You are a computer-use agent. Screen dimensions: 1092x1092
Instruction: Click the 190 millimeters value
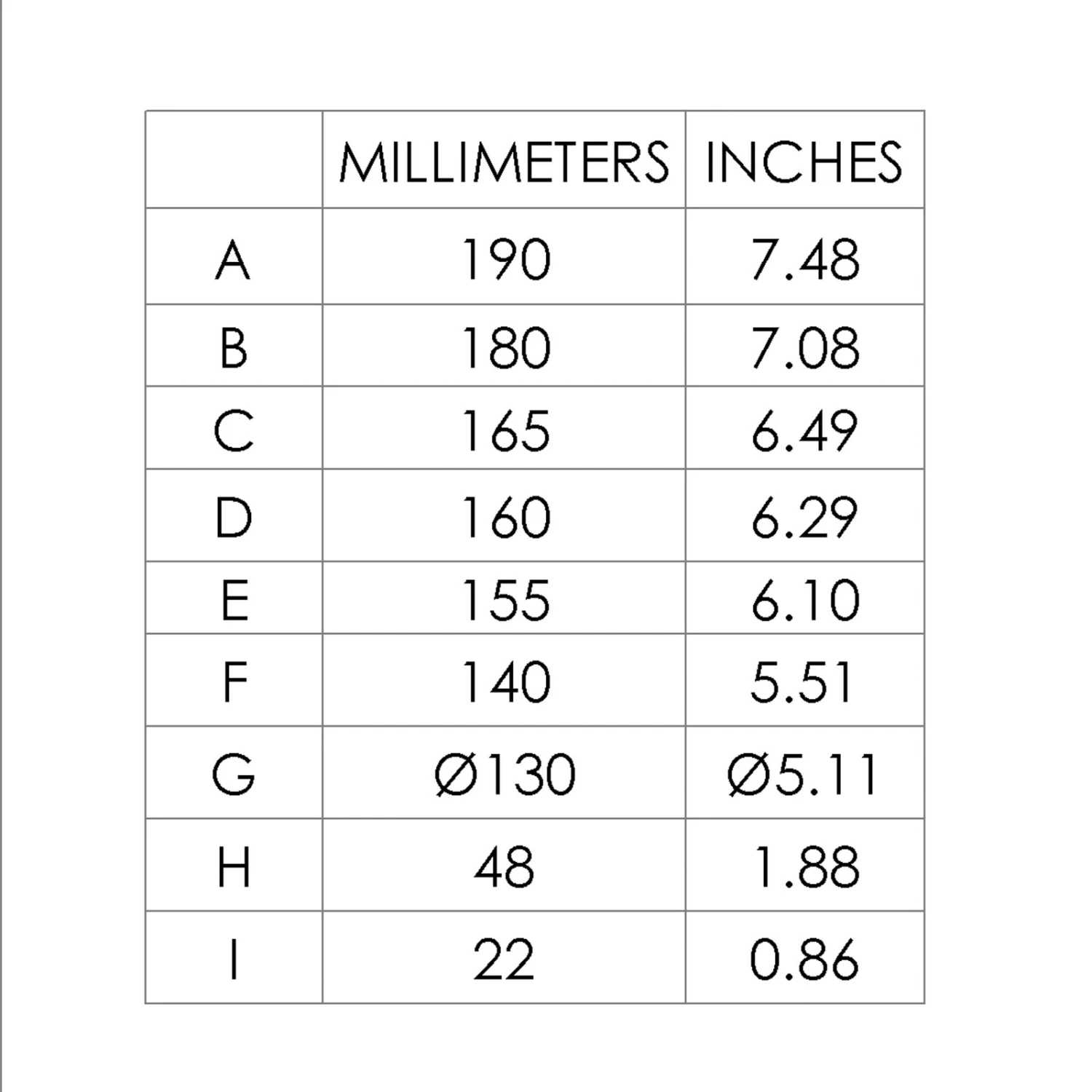506,260
